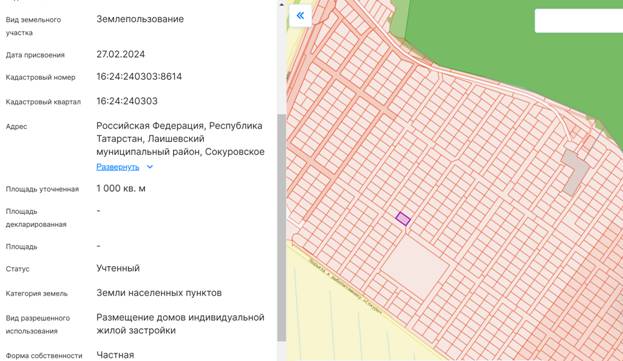Screen dimensions: 623x361
Task: Open cadastral quarter value 16:24:240303
Action: [x=127, y=101]
